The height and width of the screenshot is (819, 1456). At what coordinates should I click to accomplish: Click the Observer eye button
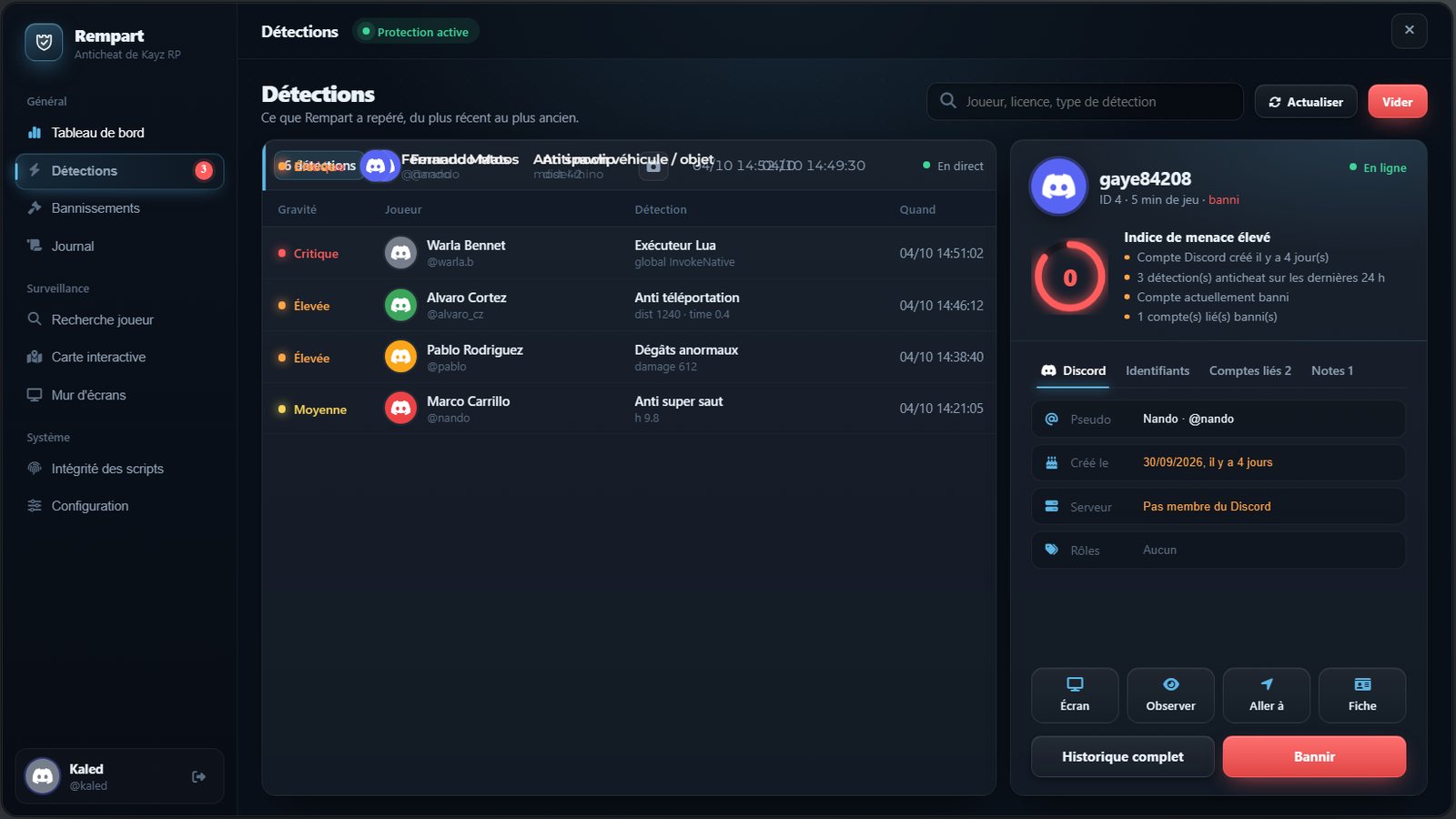click(1170, 695)
